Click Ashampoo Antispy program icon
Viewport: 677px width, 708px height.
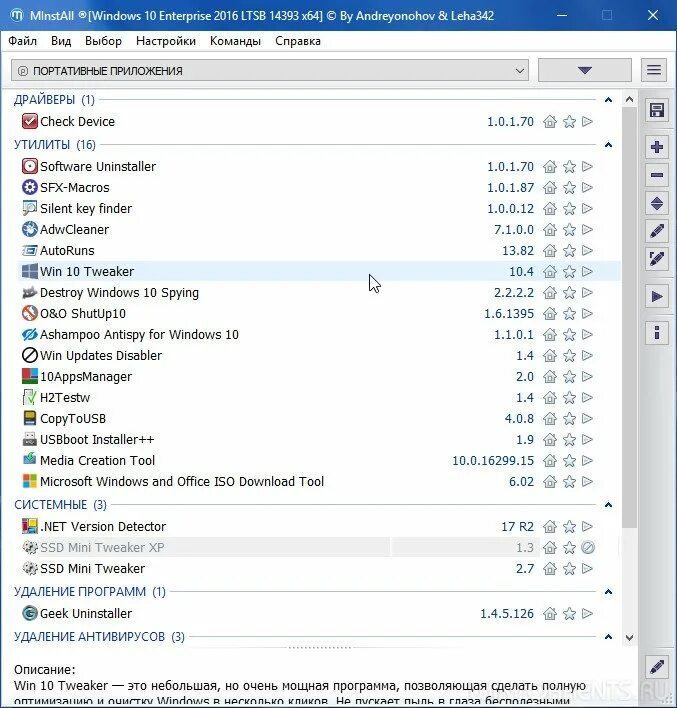[29, 335]
